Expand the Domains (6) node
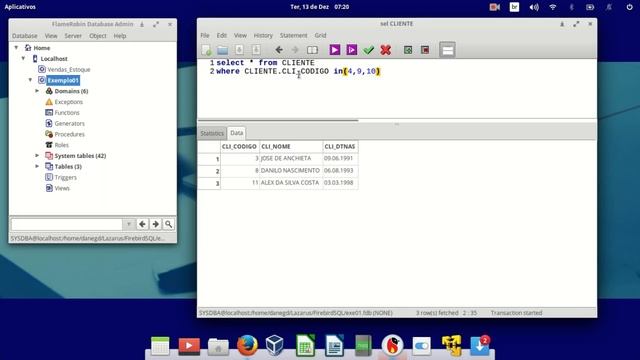Screen dimensions: 640x360 [37, 91]
